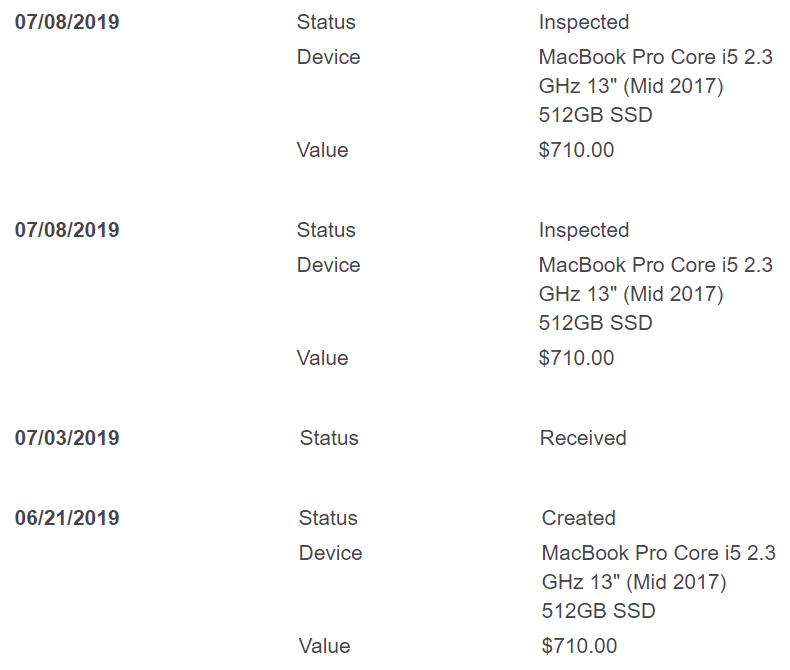
Task: Click MacBook Pro description in Created entry
Action: [x=658, y=582]
